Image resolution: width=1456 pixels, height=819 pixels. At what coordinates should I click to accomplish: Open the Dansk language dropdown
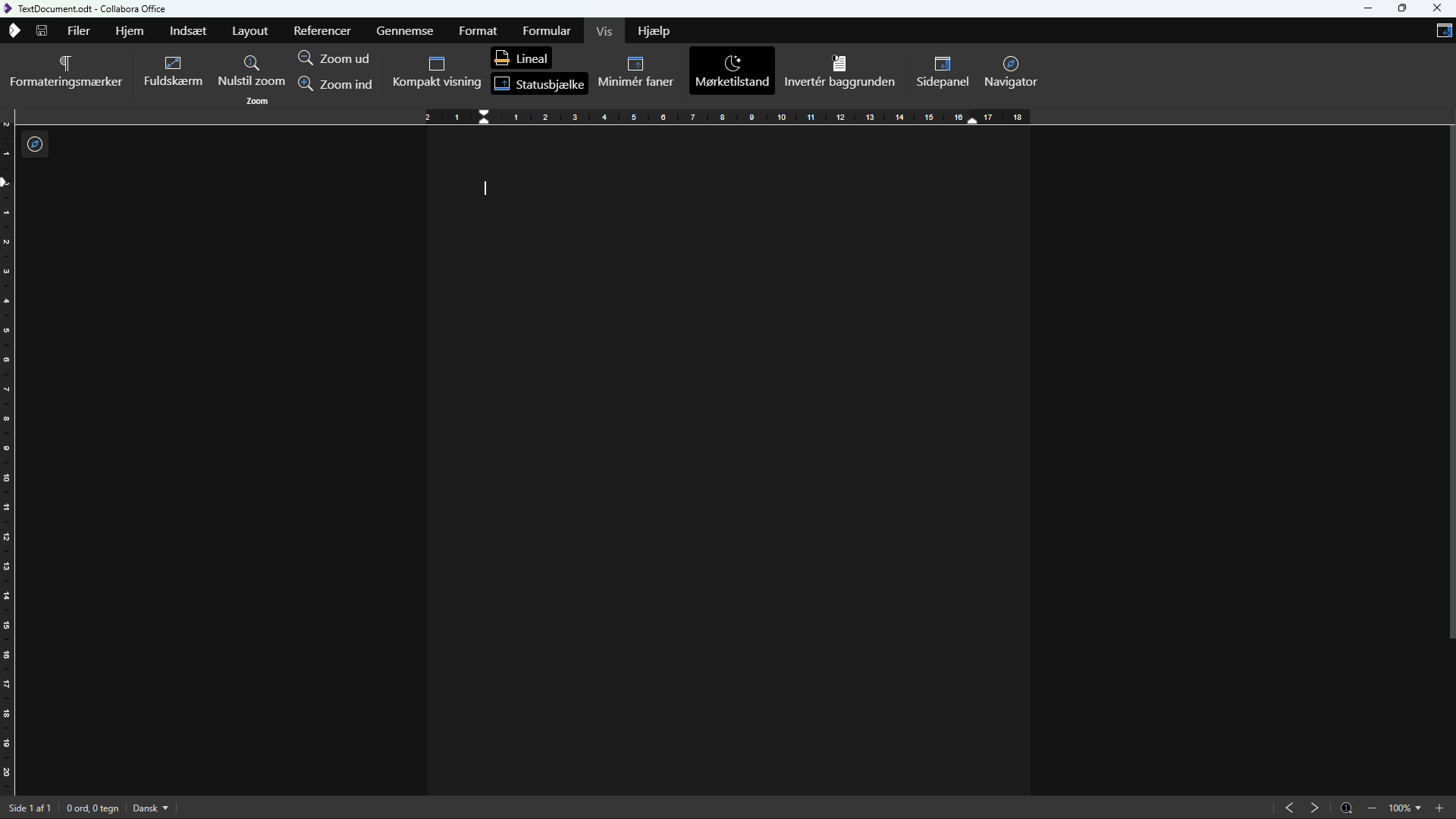(x=149, y=808)
